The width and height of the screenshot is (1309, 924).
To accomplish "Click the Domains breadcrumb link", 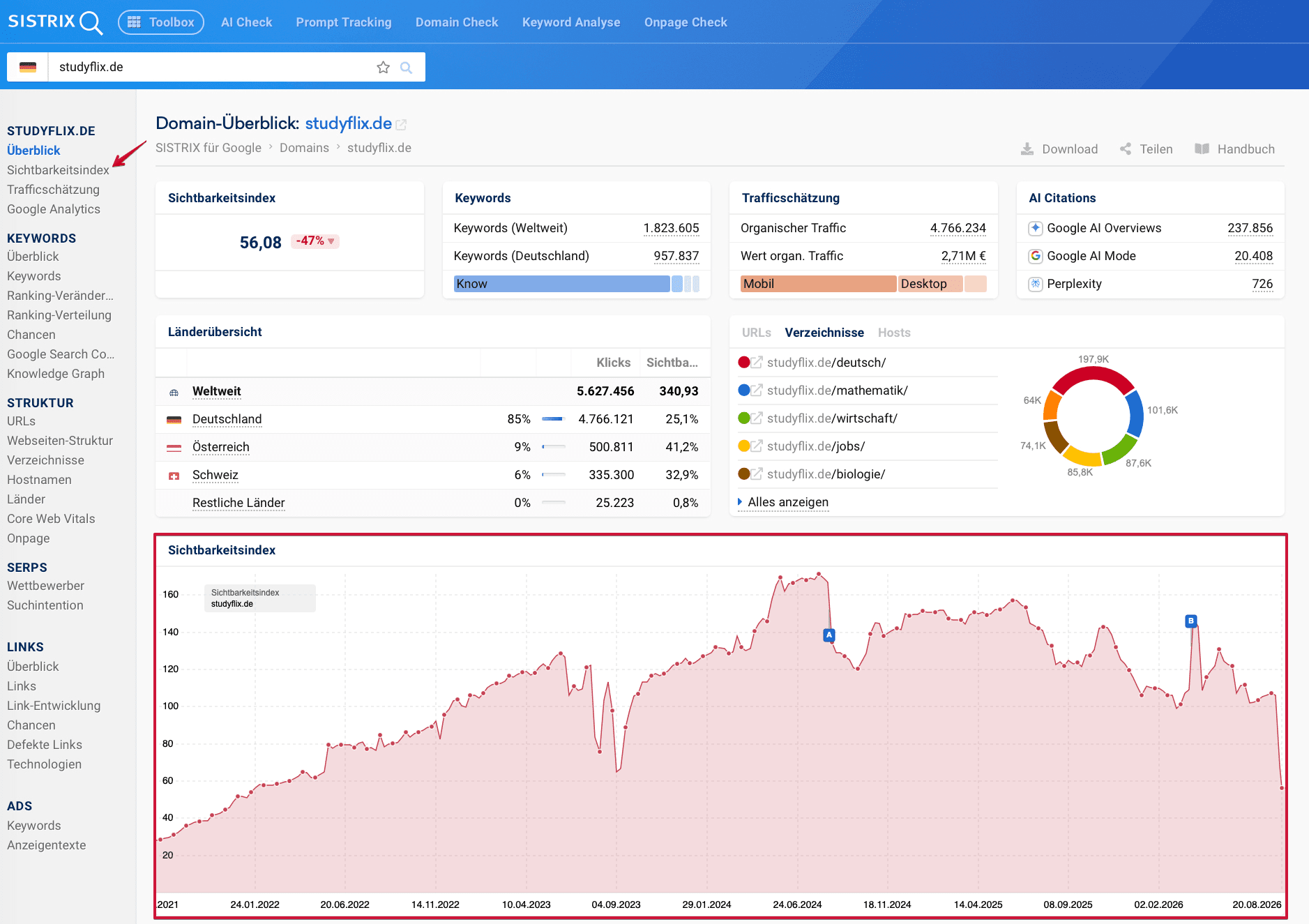I will 304,148.
